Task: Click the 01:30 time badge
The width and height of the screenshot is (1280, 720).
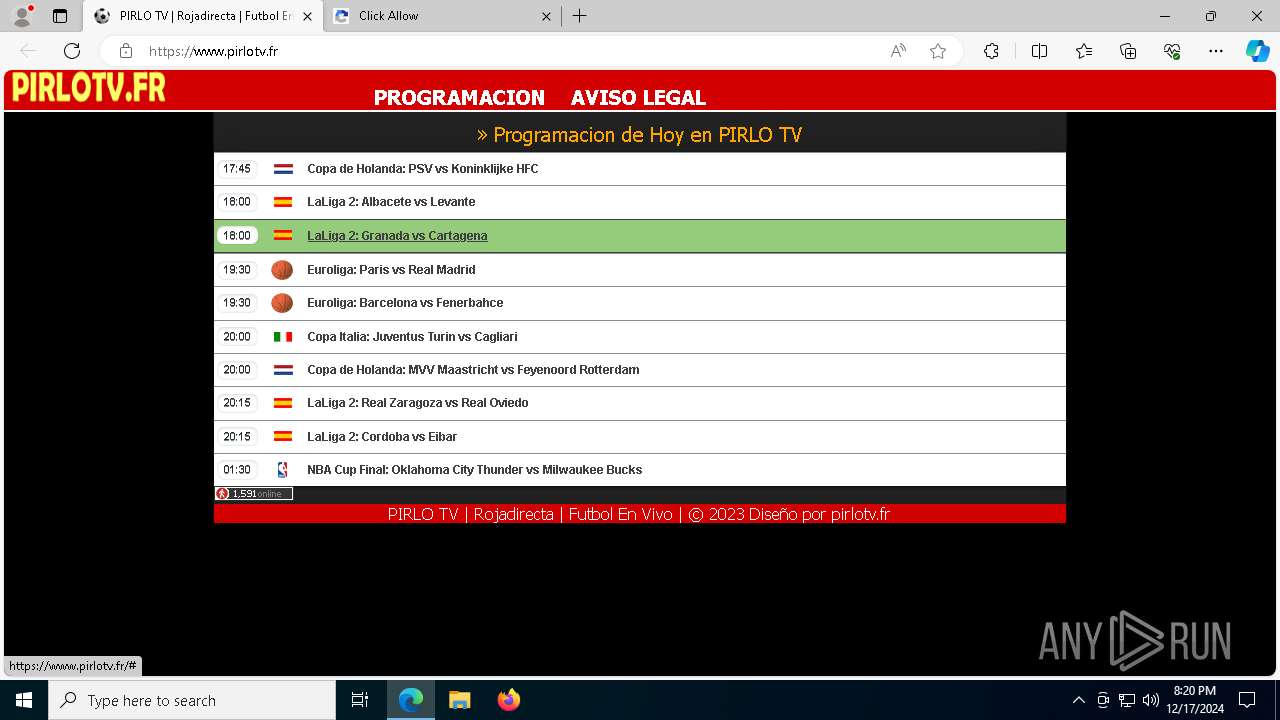Action: (x=237, y=470)
